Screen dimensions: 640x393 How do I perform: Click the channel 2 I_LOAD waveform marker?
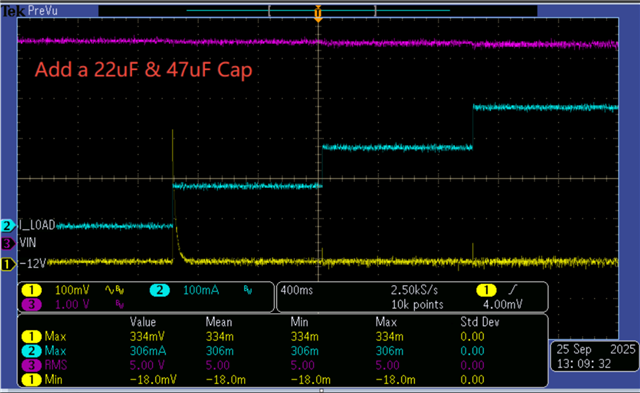coord(8,226)
